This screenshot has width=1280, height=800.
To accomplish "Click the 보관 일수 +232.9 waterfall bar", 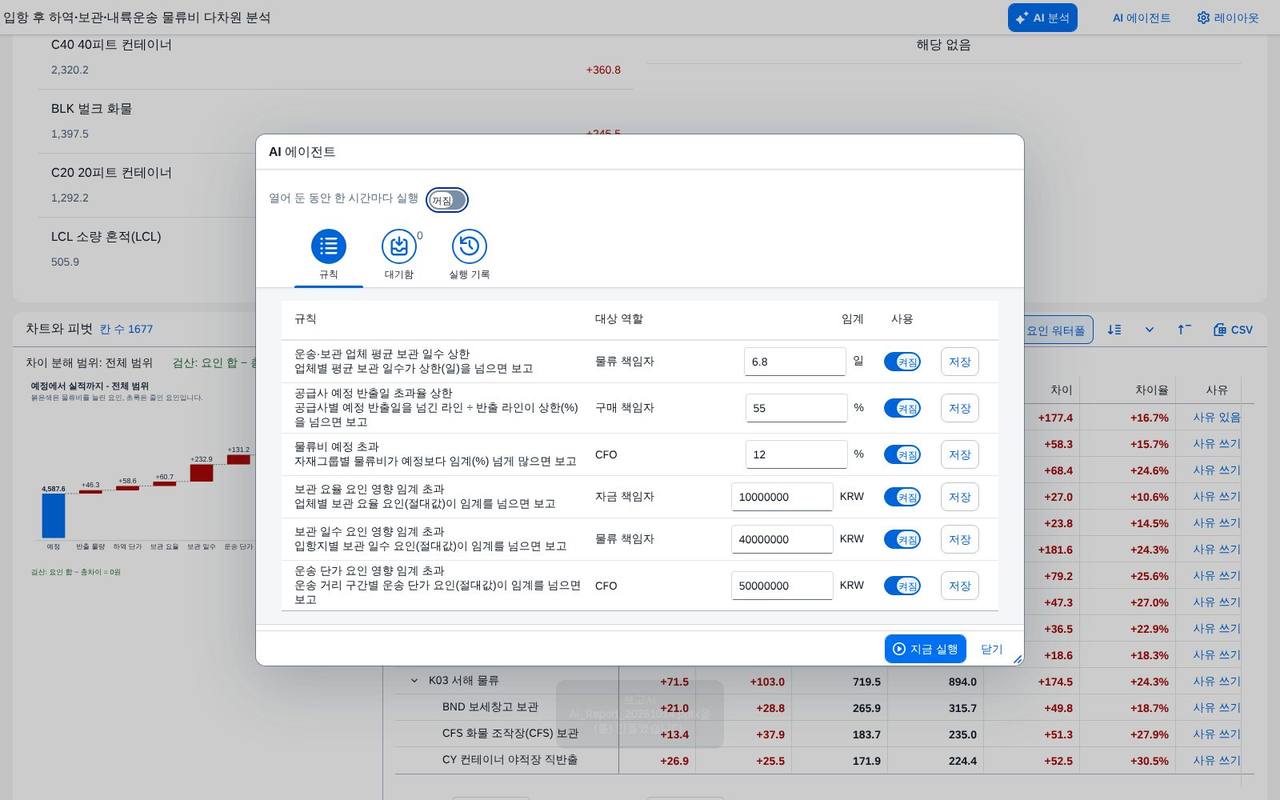I will pyautogui.click(x=202, y=472).
